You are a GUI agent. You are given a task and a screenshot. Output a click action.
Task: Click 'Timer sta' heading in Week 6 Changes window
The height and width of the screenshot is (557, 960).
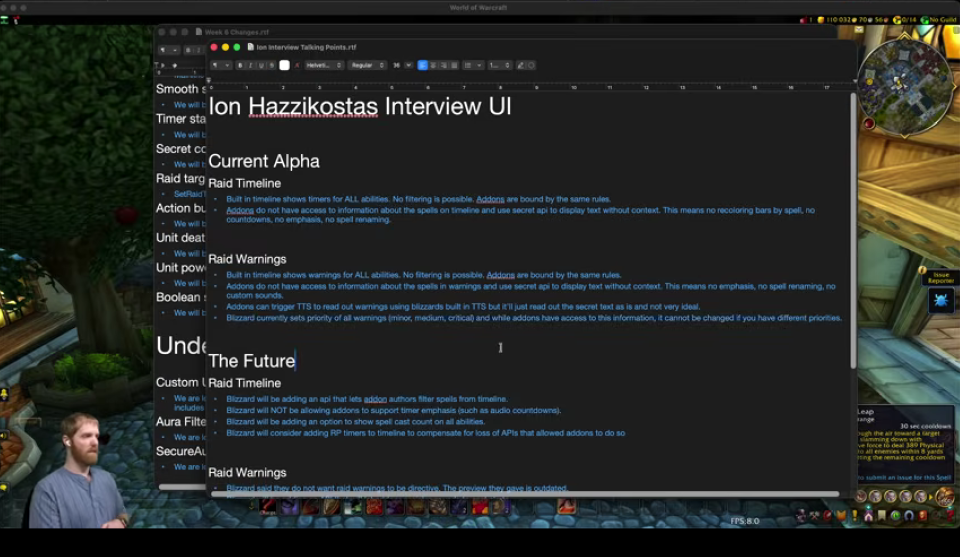(181, 119)
